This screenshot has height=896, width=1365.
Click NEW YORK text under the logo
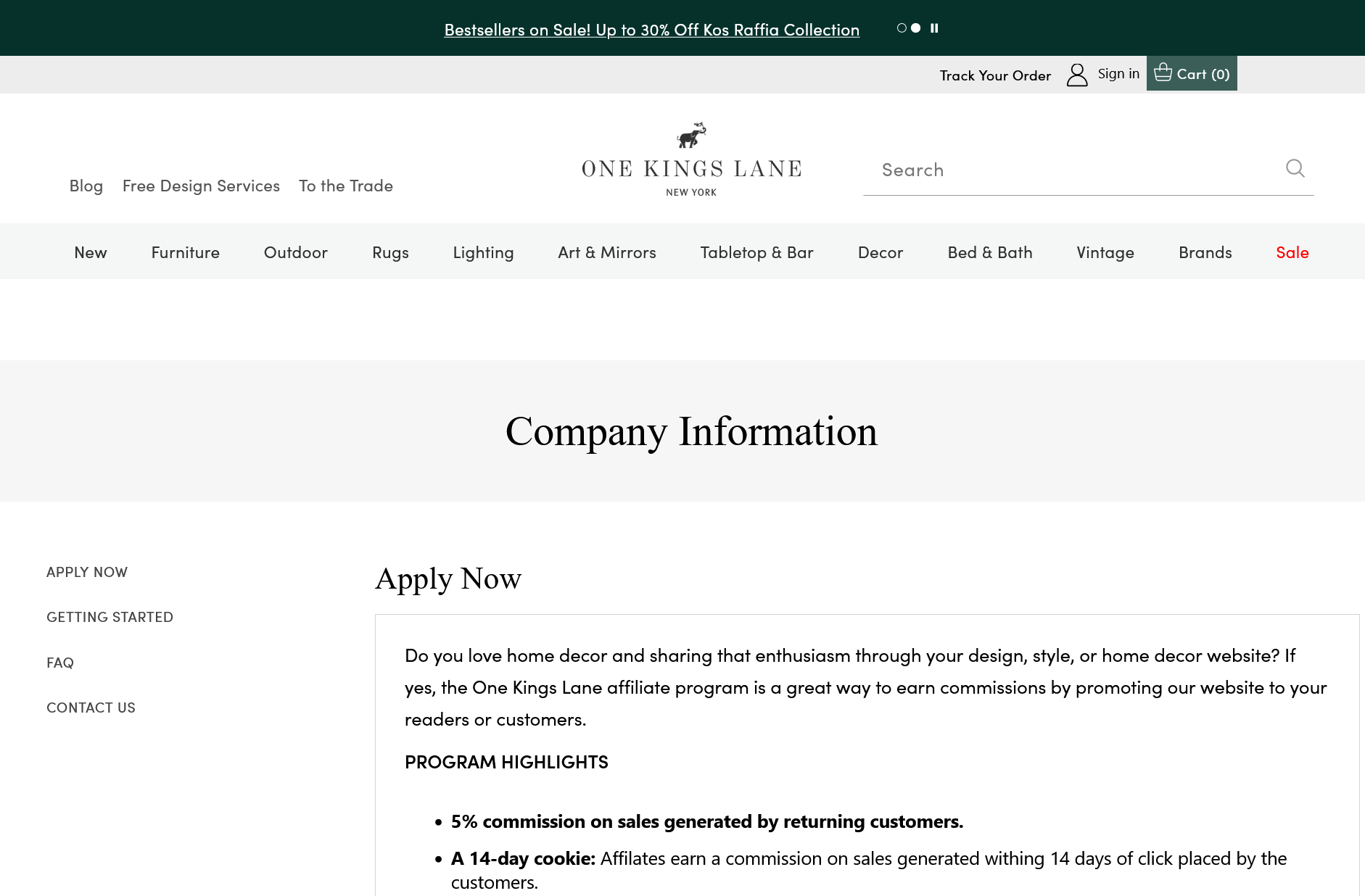tap(691, 192)
